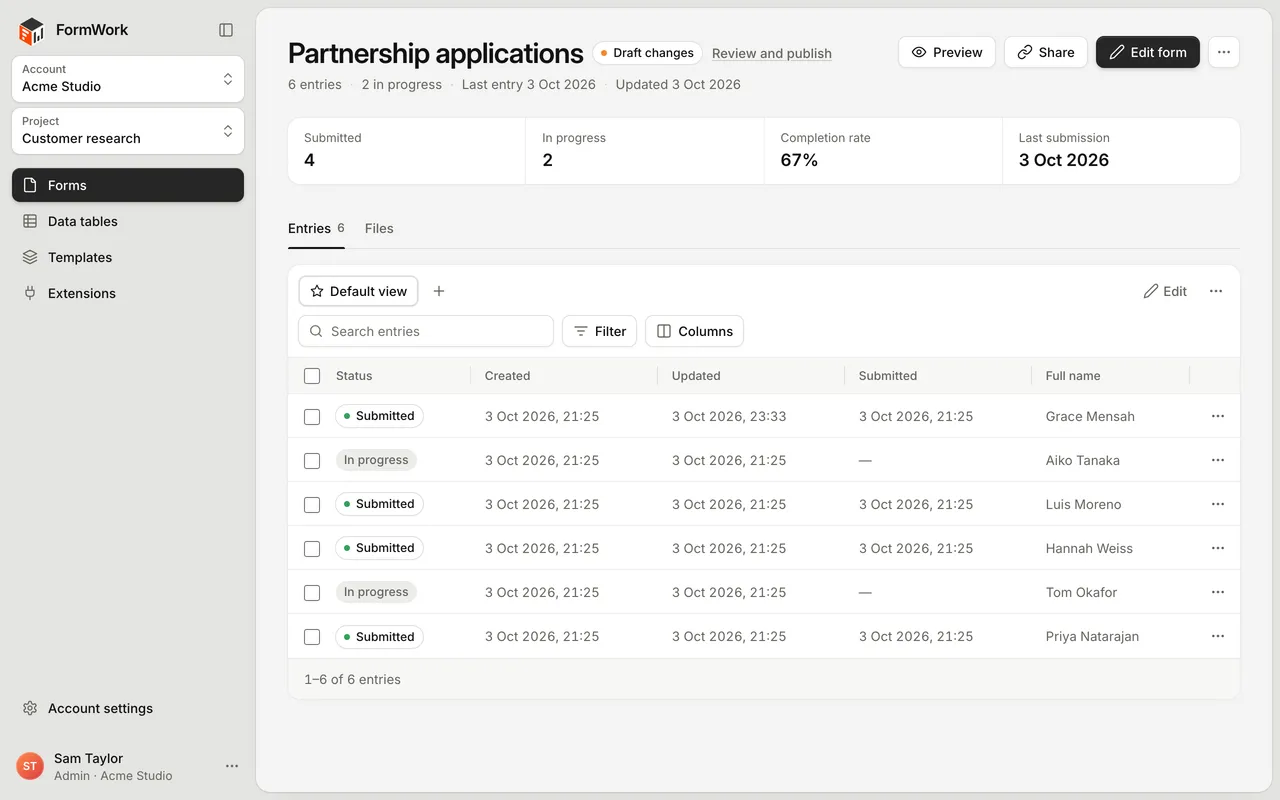The height and width of the screenshot is (800, 1280).
Task: Open row actions for Grace Mensah
Action: 1218,416
